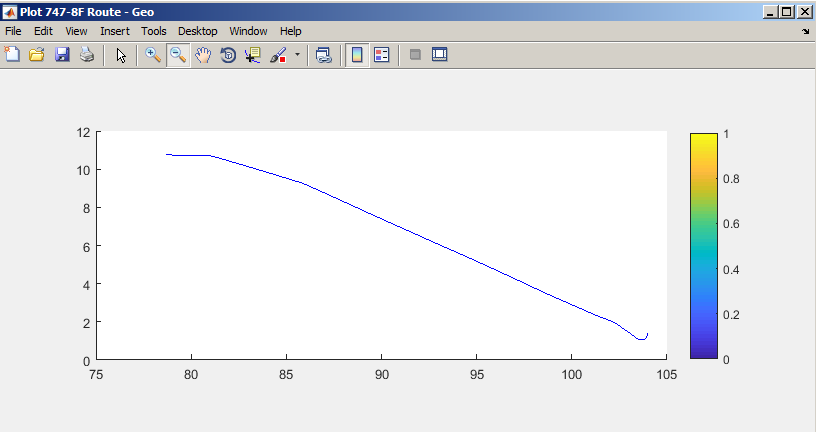Close the Plot 747-8F Route window
The height and width of the screenshot is (432, 816).
pos(804,11)
